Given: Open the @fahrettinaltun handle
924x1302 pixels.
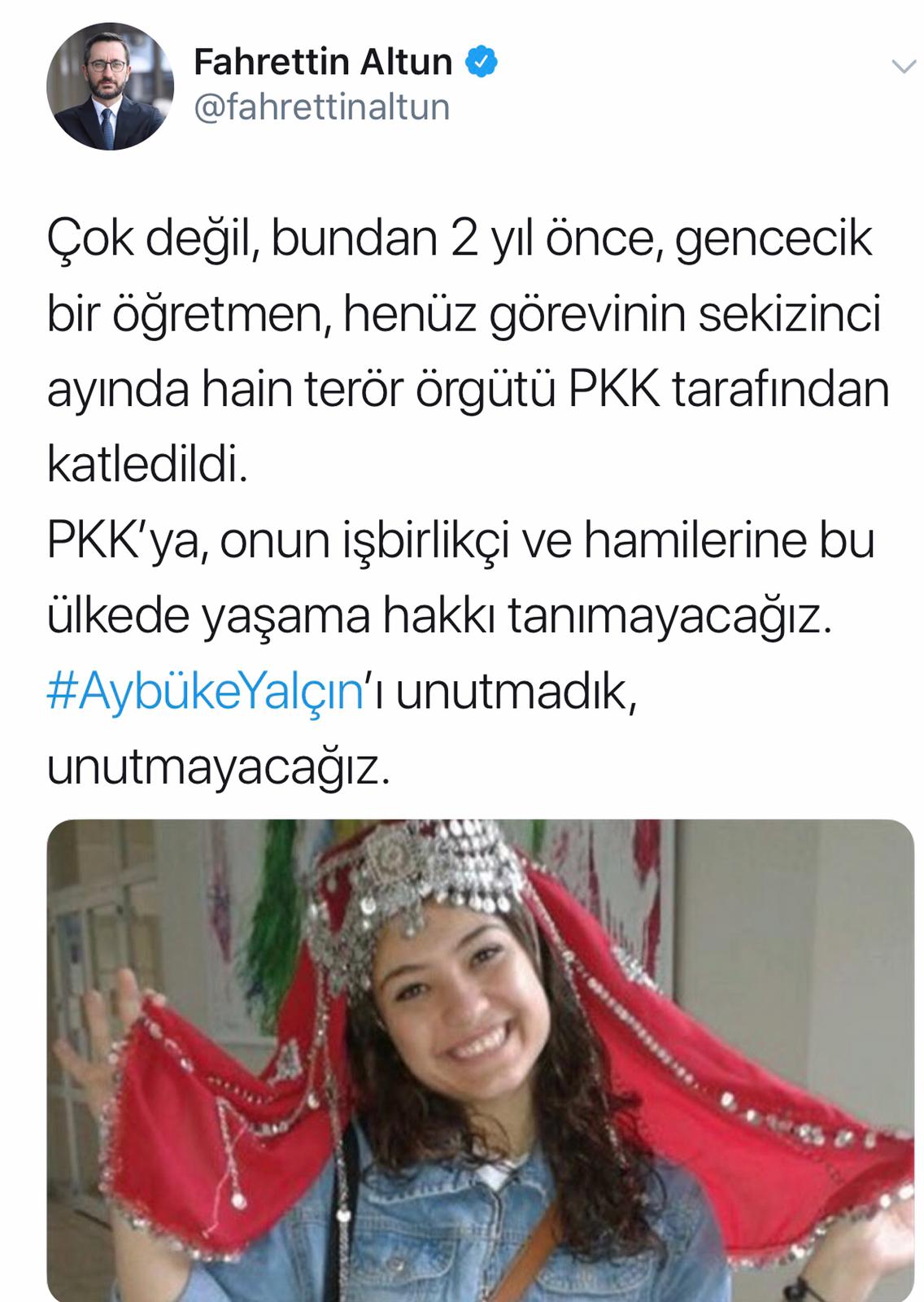Looking at the screenshot, I should 322,108.
